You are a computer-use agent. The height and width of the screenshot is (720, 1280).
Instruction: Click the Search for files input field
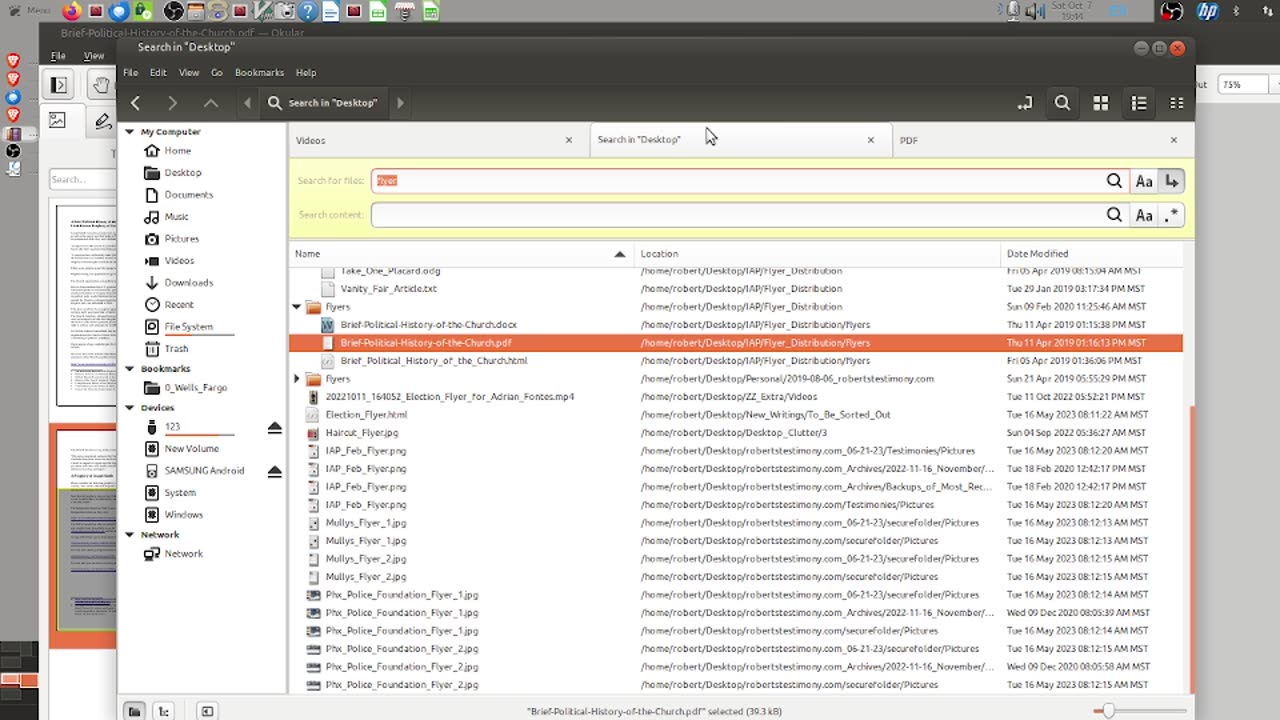[x=738, y=181]
